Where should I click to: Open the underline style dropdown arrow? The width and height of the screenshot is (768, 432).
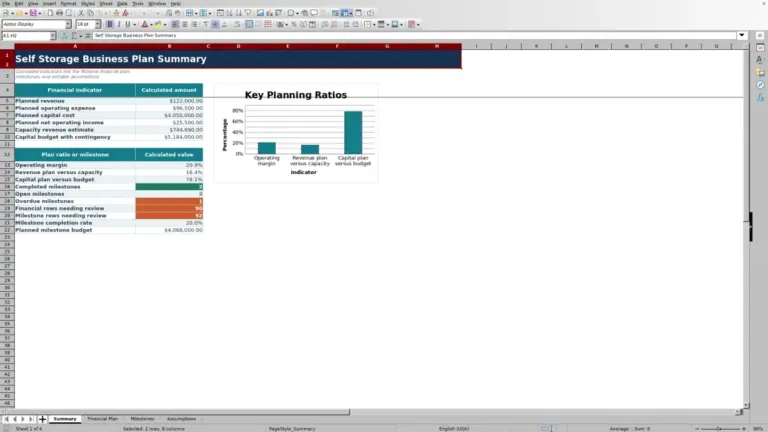134,24
